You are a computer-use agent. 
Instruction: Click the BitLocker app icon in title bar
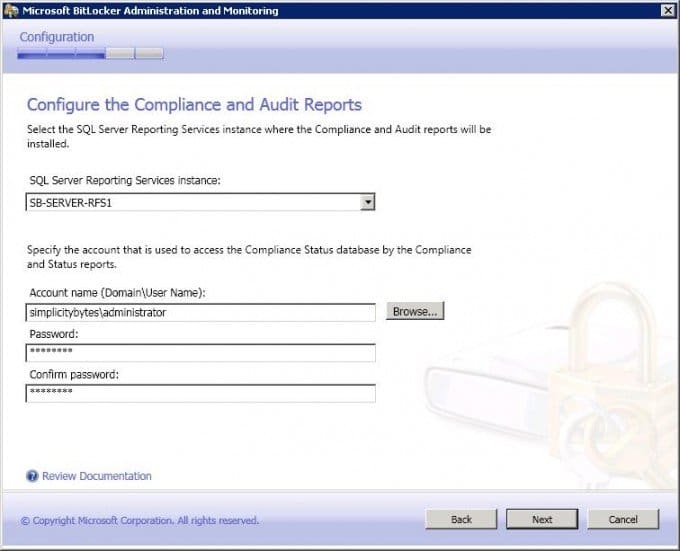click(10, 10)
